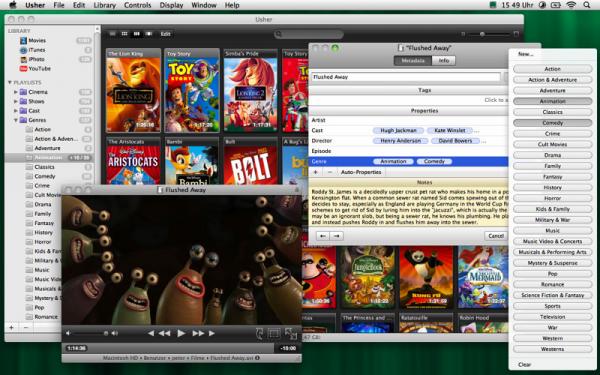600x375 pixels.
Task: Click the fast-forward button in the player
Action: pos(198,333)
